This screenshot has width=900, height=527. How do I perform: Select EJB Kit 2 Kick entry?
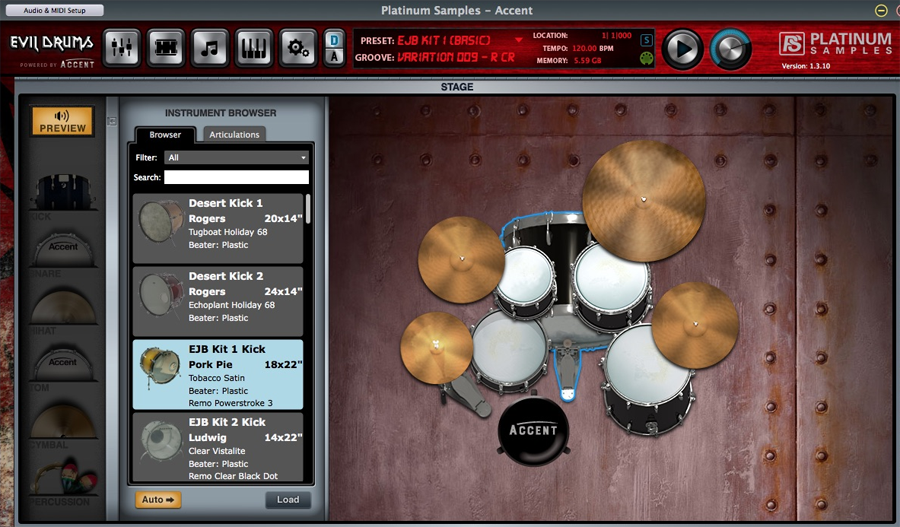point(218,447)
